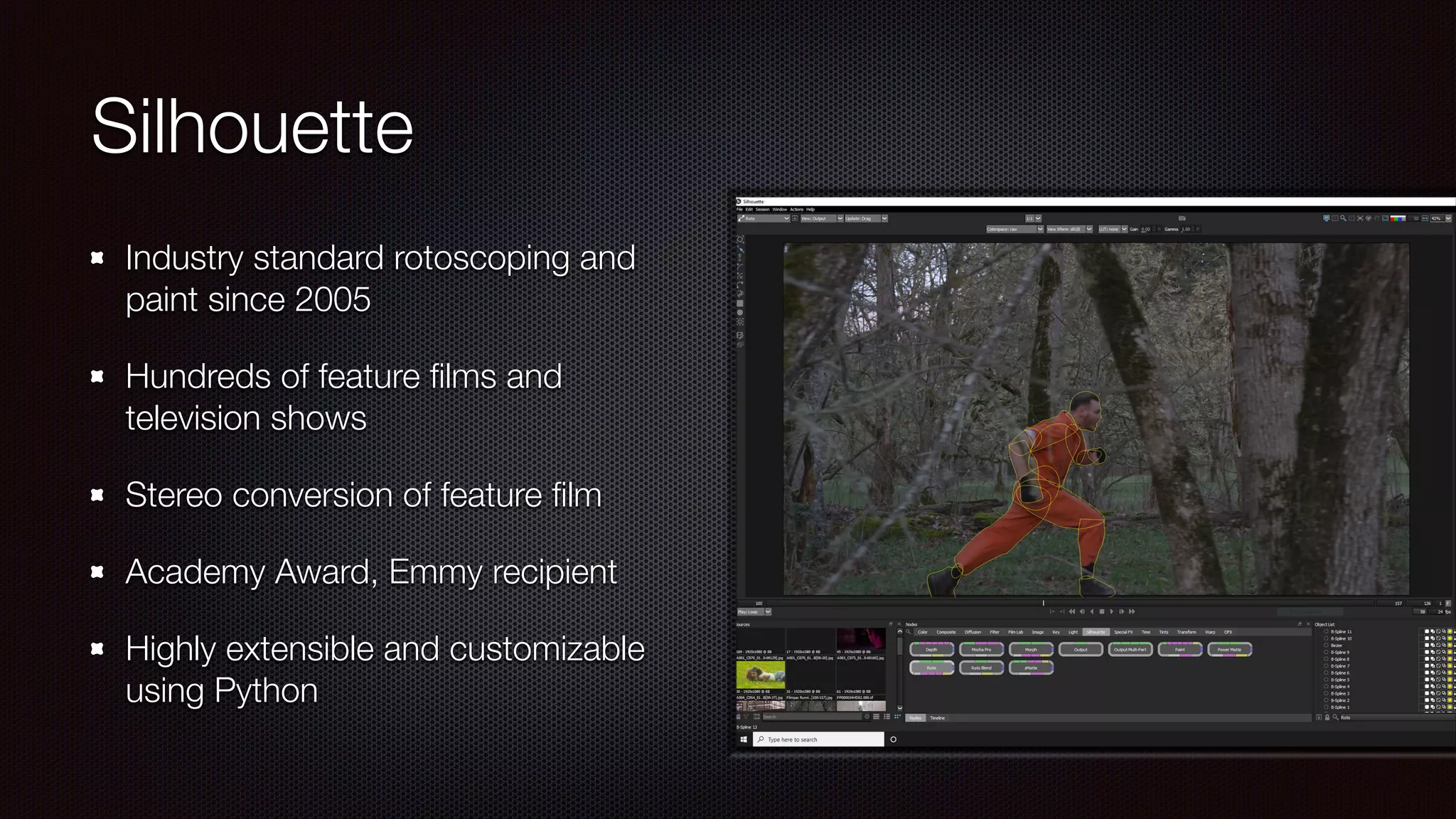Click the snapshot camera icon above viewer

tap(1182, 218)
